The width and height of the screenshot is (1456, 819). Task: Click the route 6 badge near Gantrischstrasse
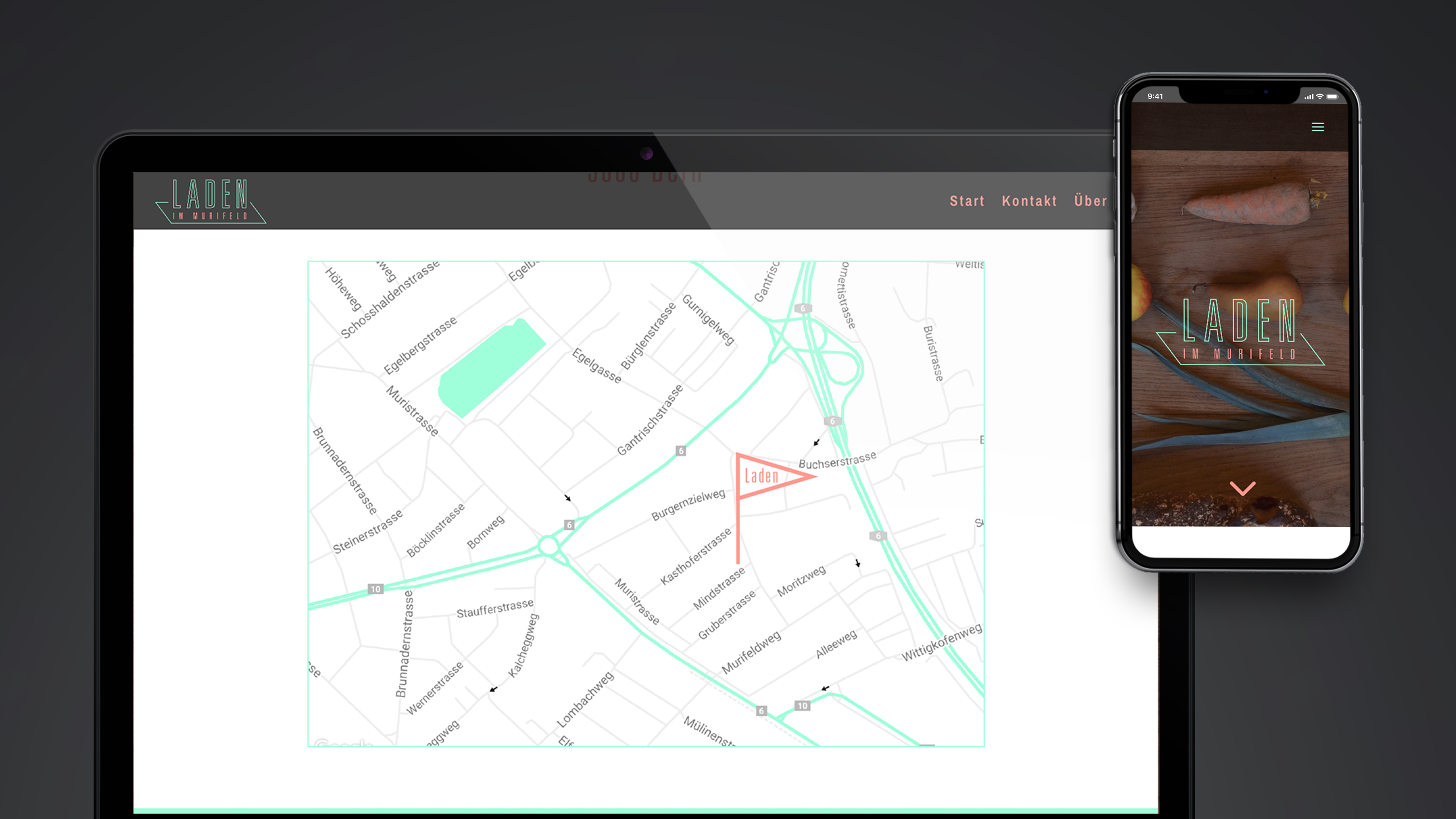(x=681, y=451)
